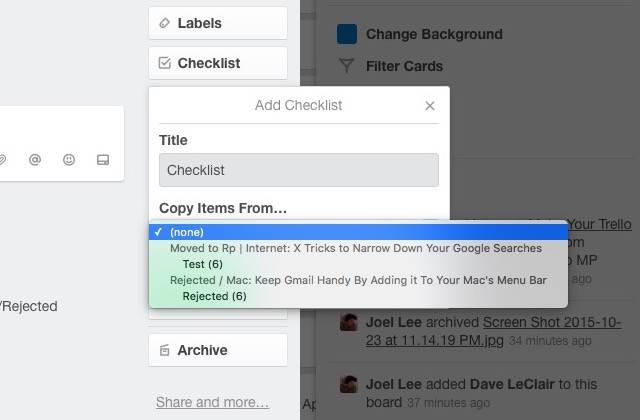
Task: Click the Archive button
Action: [218, 350]
